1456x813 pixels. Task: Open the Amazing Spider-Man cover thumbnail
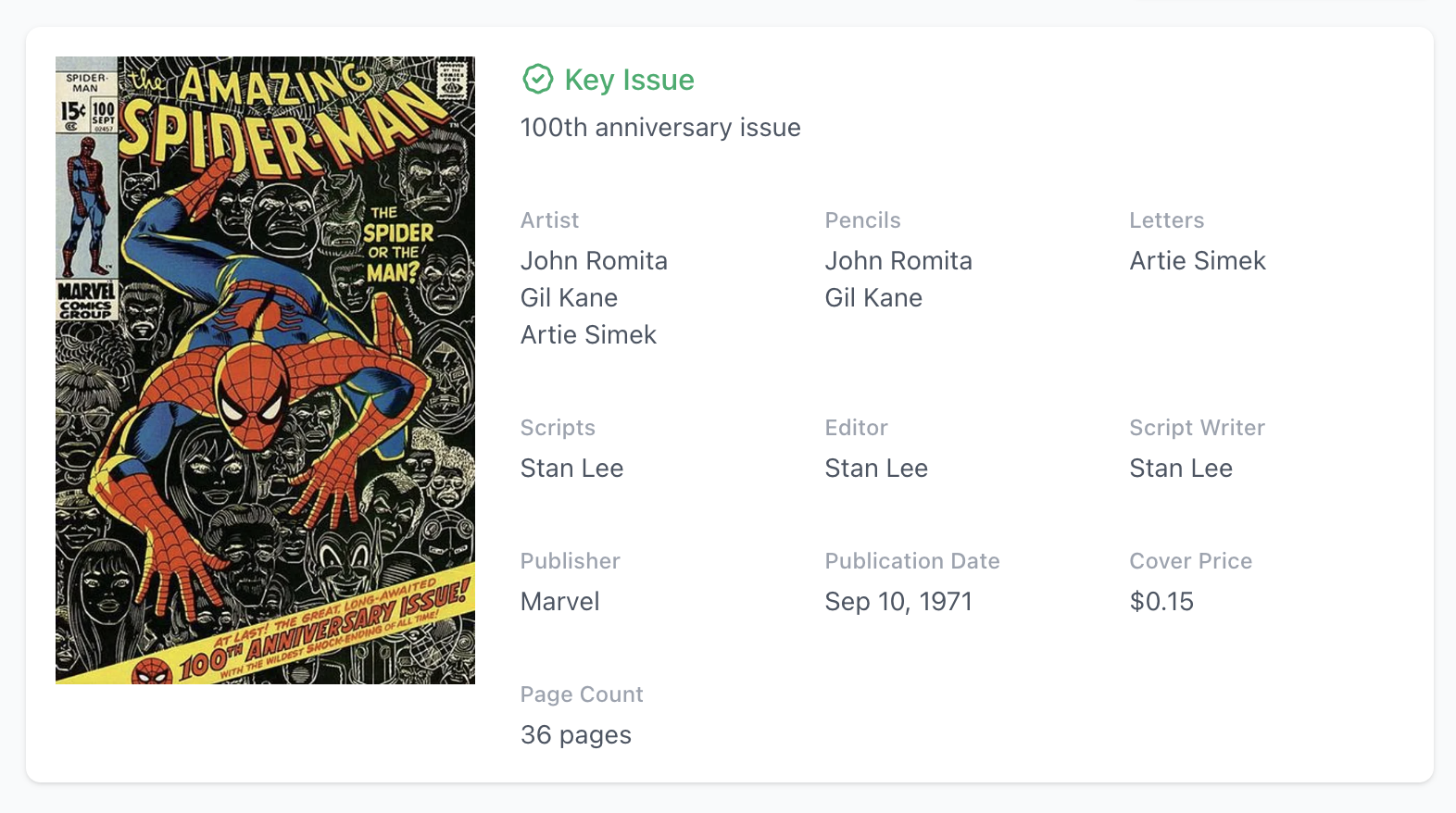coord(265,370)
